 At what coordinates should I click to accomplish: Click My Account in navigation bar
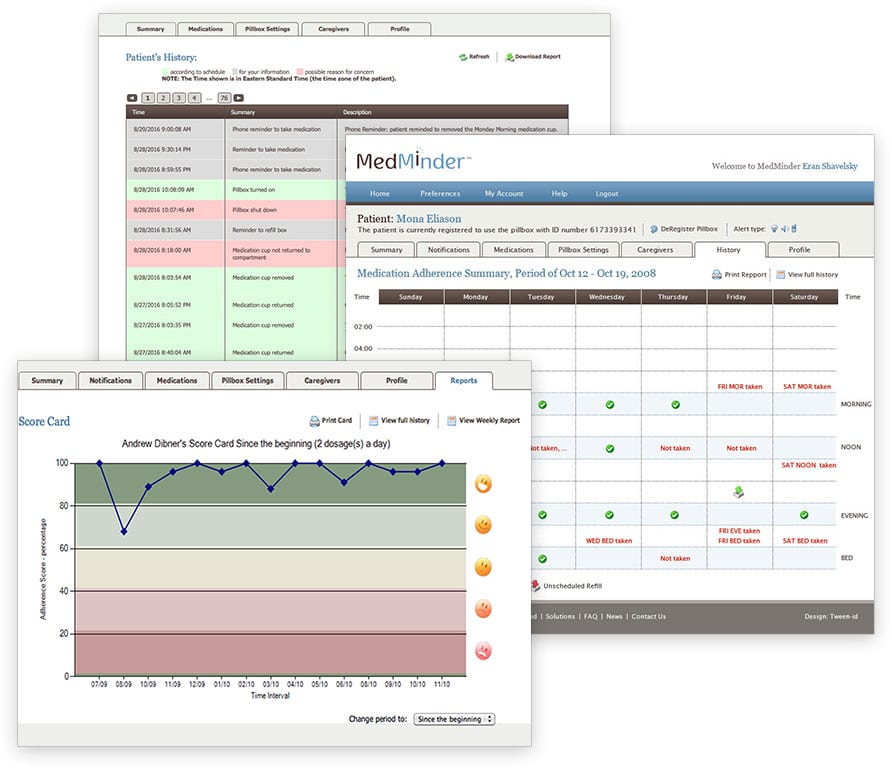(x=503, y=193)
